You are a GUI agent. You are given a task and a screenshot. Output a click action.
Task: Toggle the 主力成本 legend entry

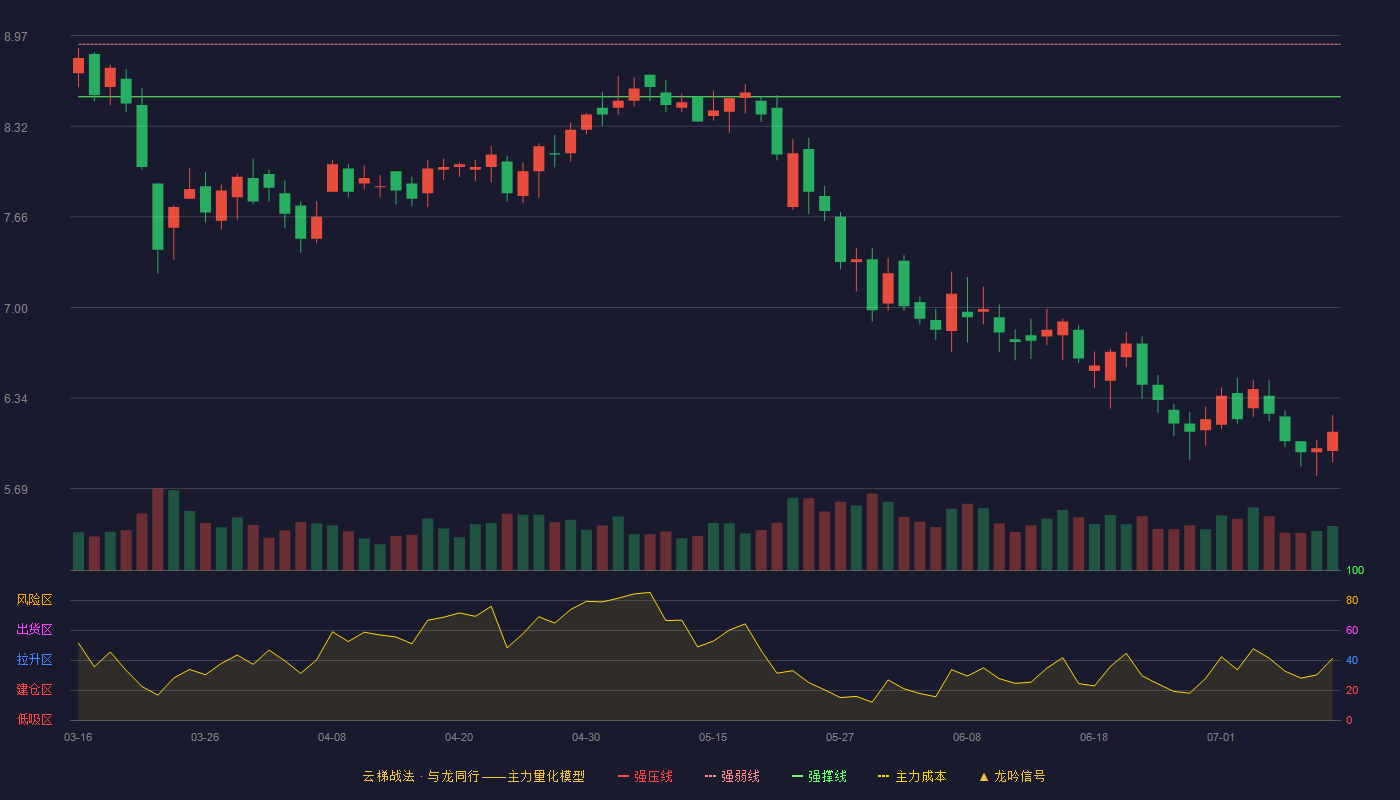pos(912,776)
